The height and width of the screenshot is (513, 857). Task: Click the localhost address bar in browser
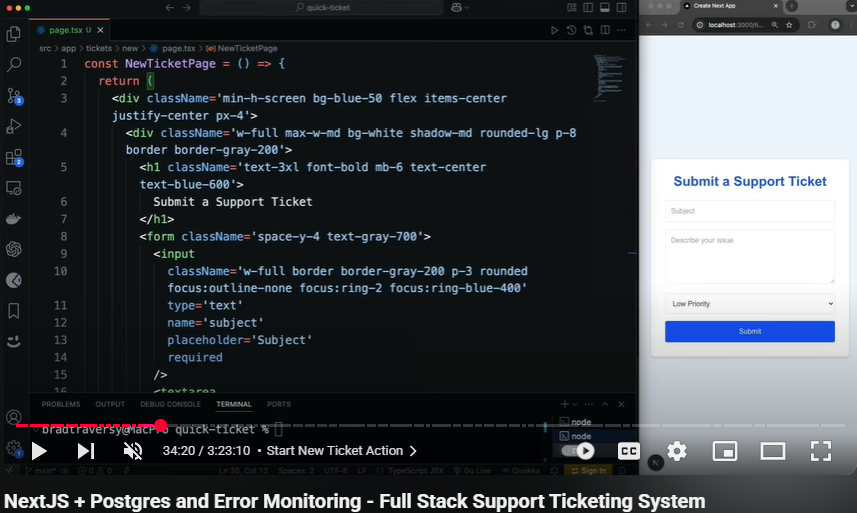(x=736, y=25)
